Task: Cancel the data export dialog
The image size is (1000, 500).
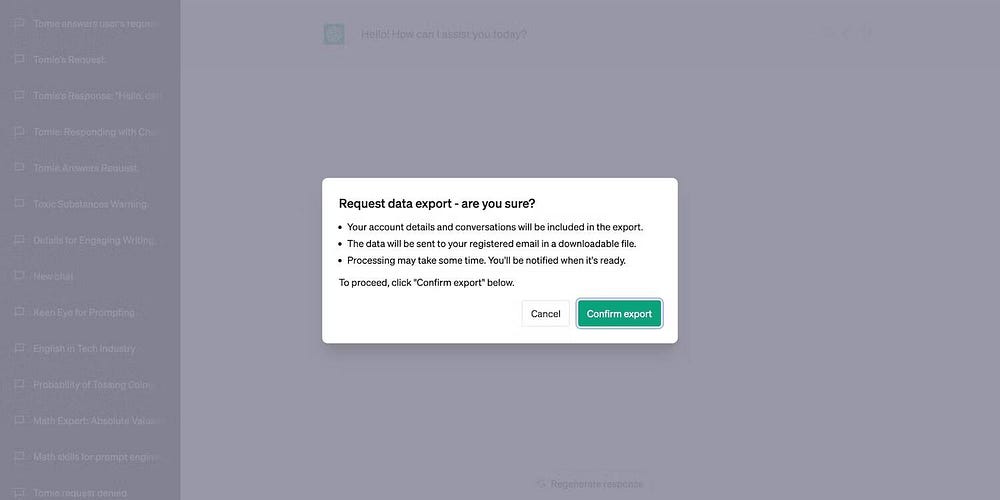Action: coord(545,314)
